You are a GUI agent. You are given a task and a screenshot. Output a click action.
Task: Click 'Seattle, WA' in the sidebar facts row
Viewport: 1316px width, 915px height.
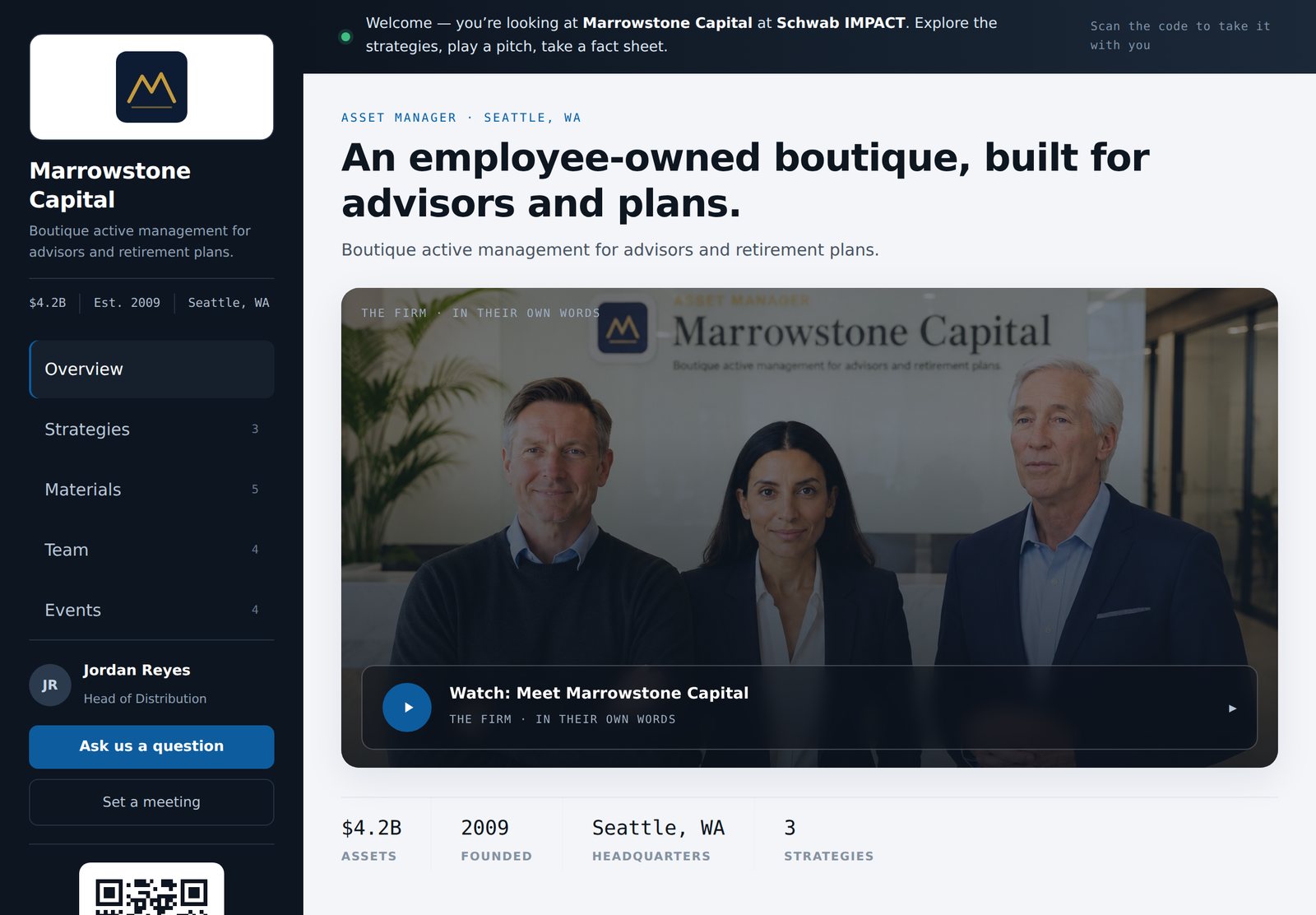pos(229,303)
